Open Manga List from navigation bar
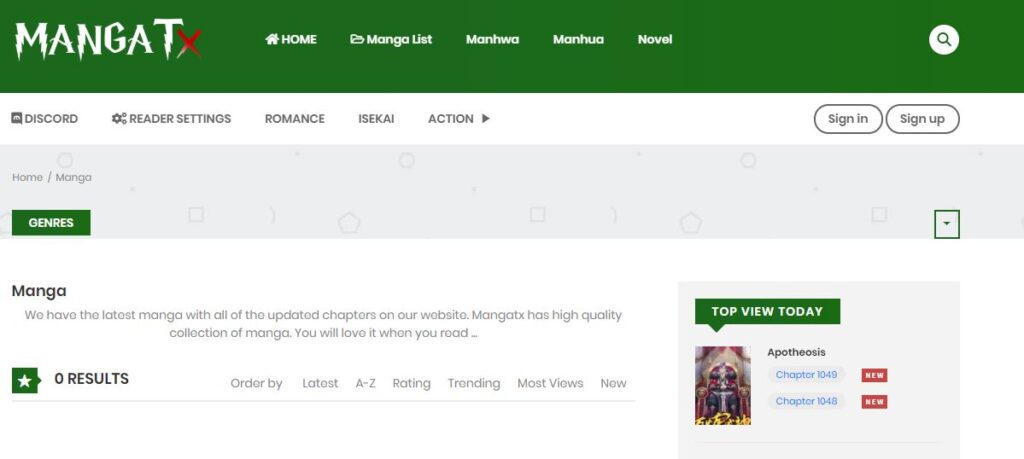Screen dimensions: 1024x459 [391, 40]
